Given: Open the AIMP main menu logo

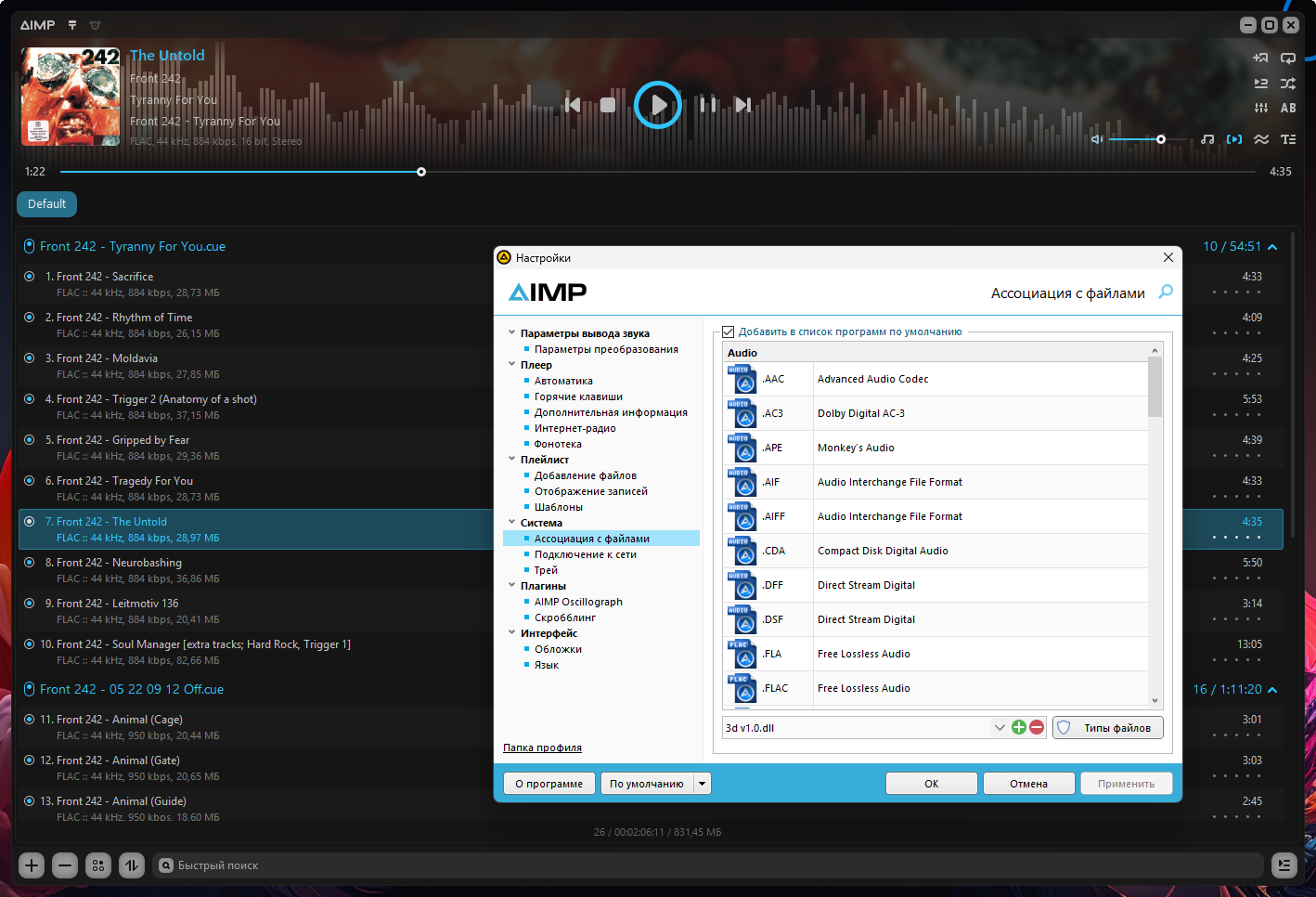Looking at the screenshot, I should [x=38, y=25].
